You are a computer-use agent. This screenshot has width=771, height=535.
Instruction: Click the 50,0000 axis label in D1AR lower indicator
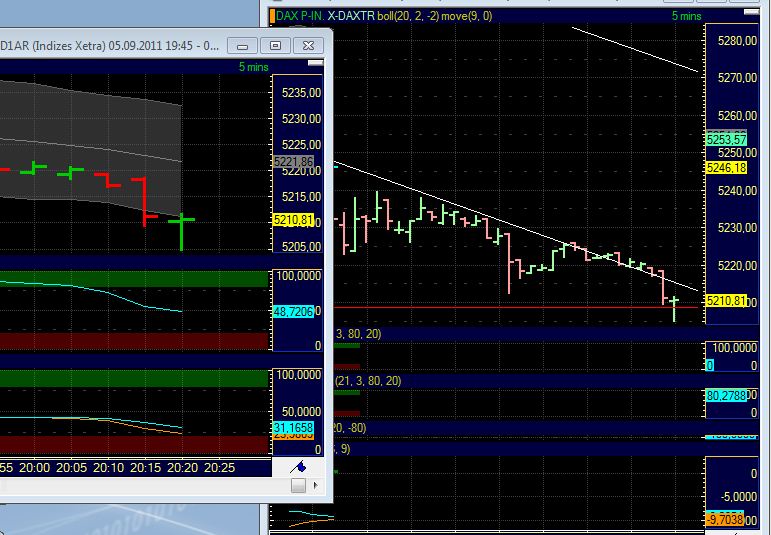point(301,411)
